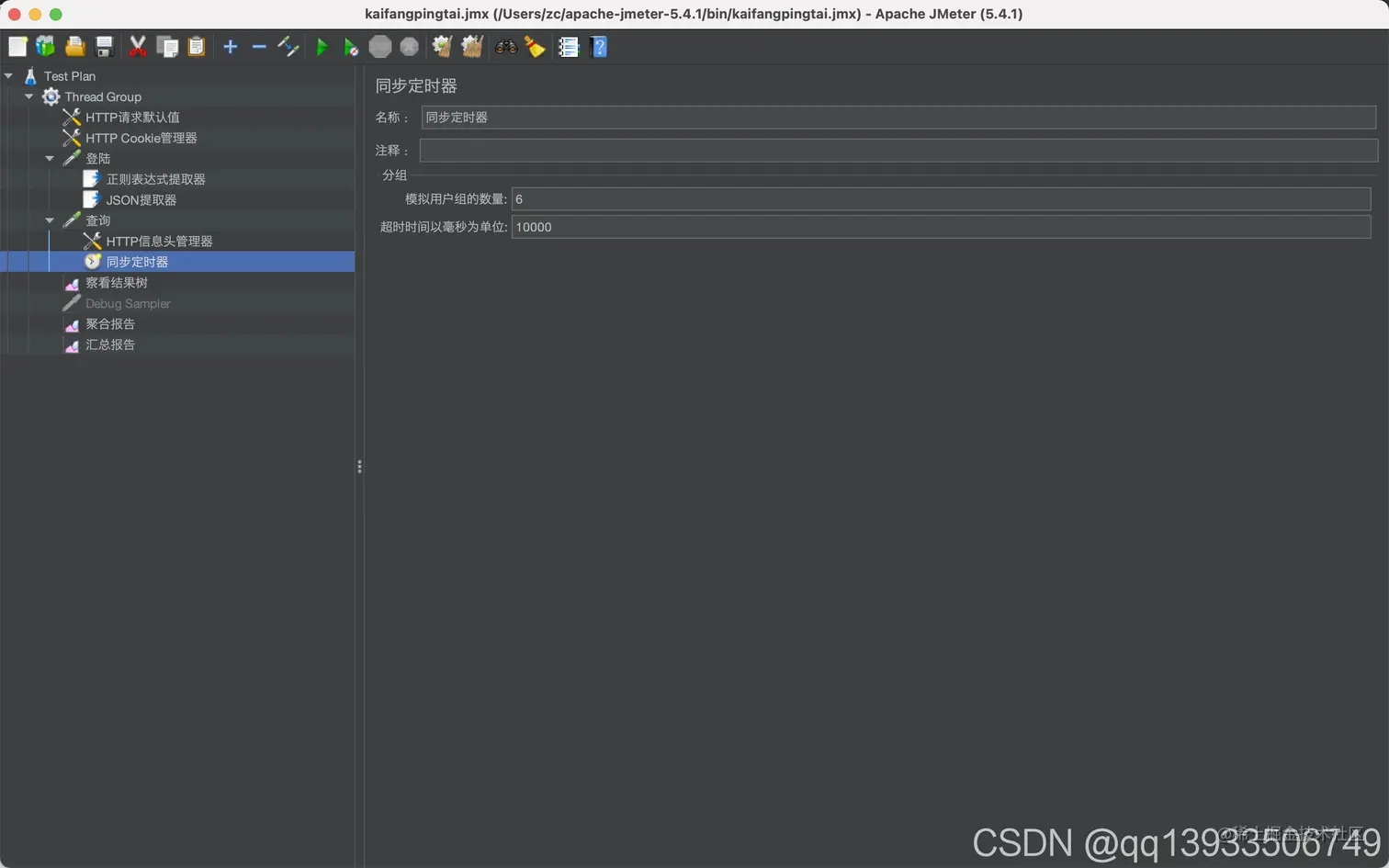1389x868 pixels.
Task: Select HTTP Cookie管理器 in the tree
Action: (x=141, y=138)
